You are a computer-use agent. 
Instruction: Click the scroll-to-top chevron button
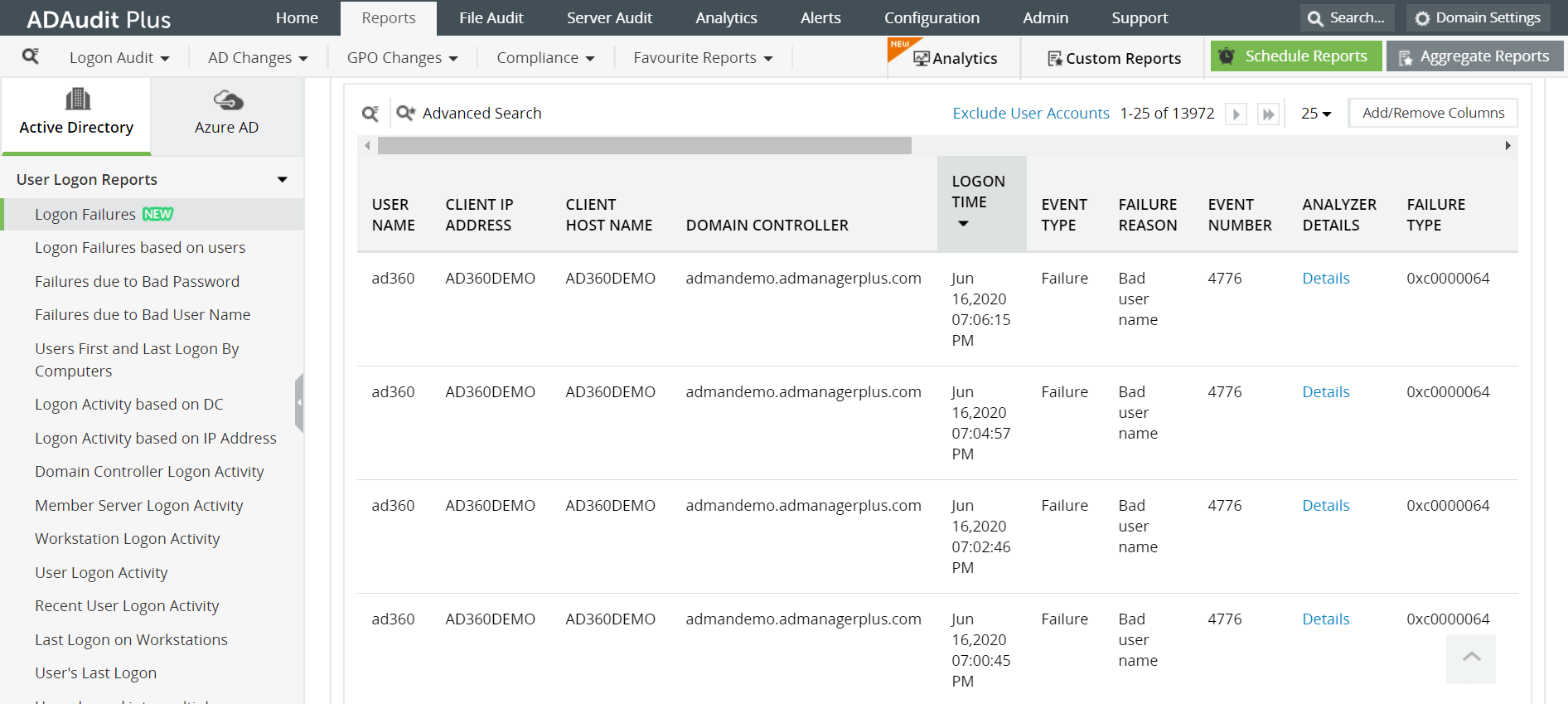pyautogui.click(x=1471, y=658)
